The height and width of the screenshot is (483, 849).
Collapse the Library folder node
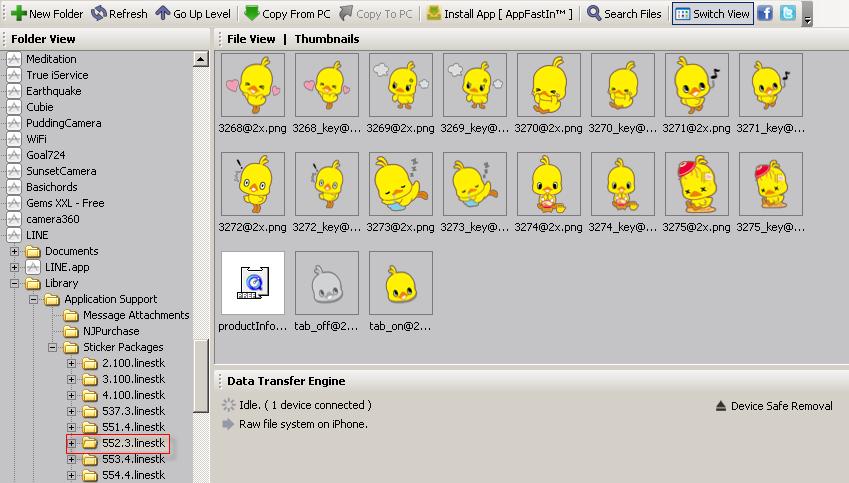[x=15, y=283]
